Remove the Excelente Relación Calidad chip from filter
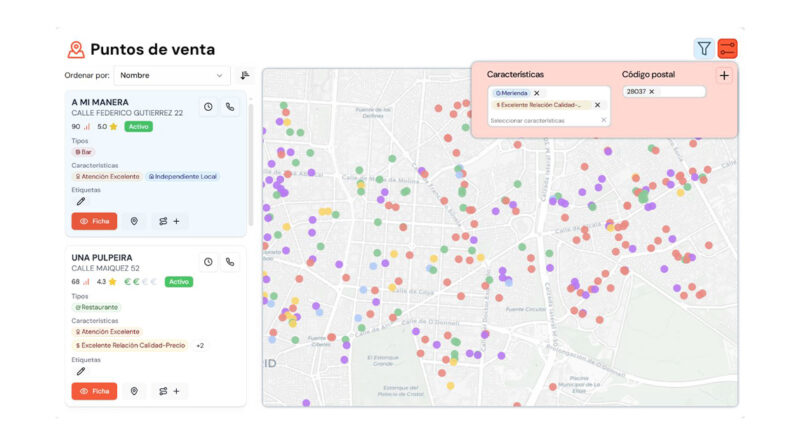The image size is (800, 445). coord(597,105)
